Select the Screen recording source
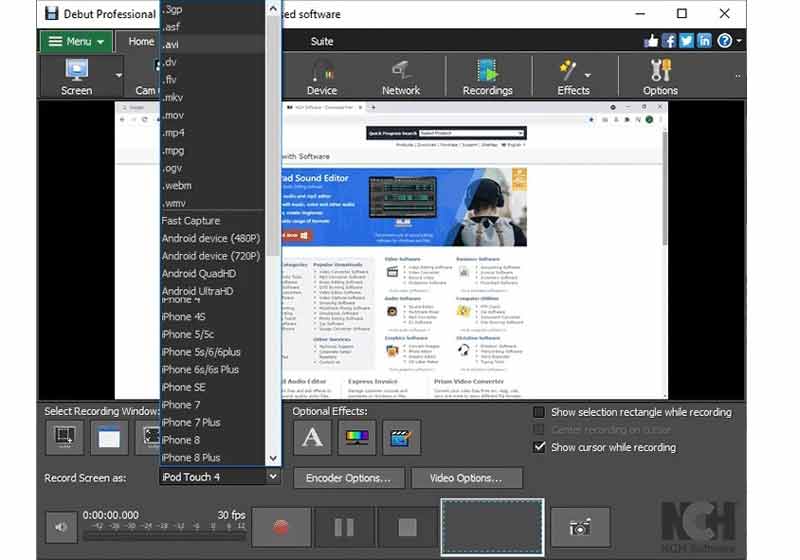 [77, 77]
